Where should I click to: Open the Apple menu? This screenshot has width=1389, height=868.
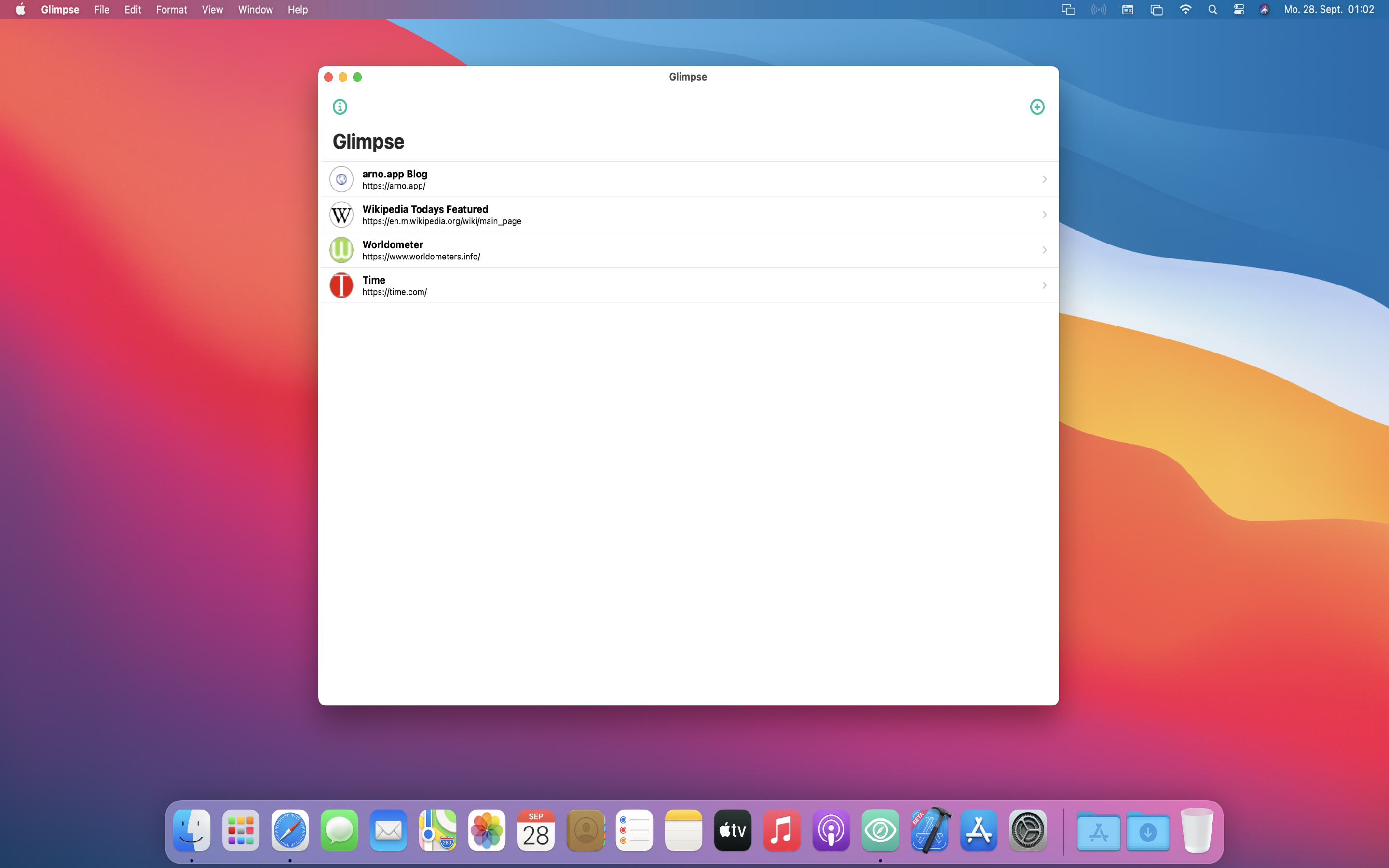pyautogui.click(x=20, y=9)
